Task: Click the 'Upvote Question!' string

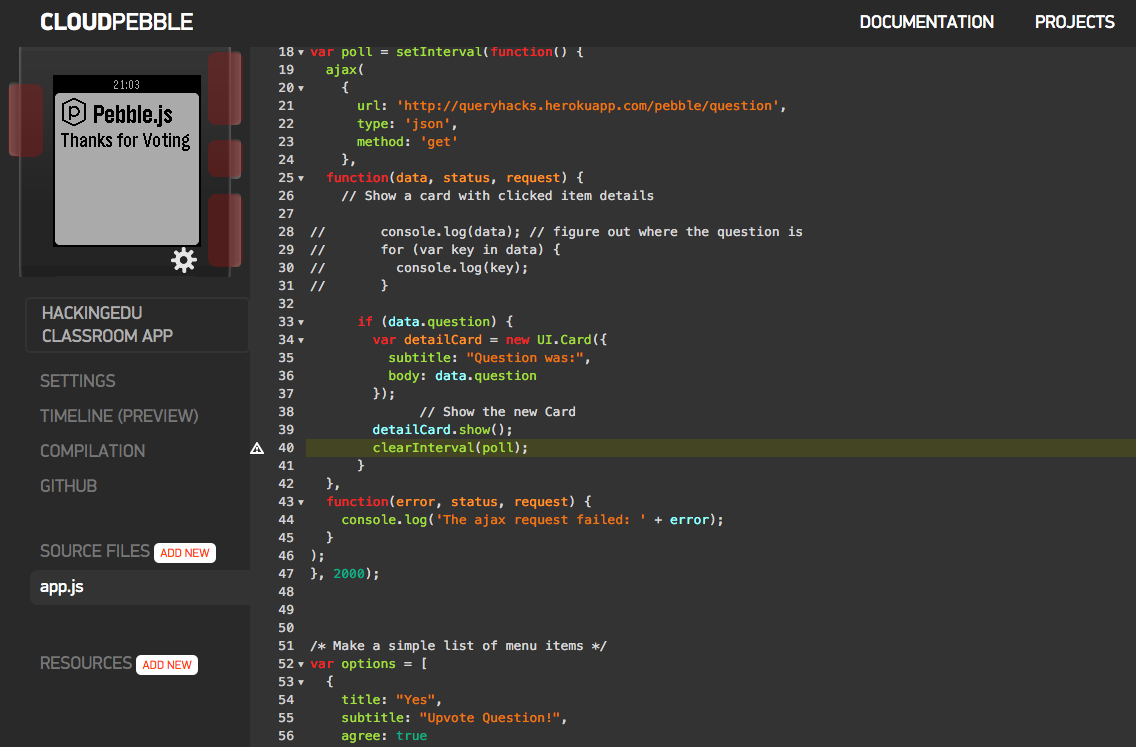Action: point(490,718)
